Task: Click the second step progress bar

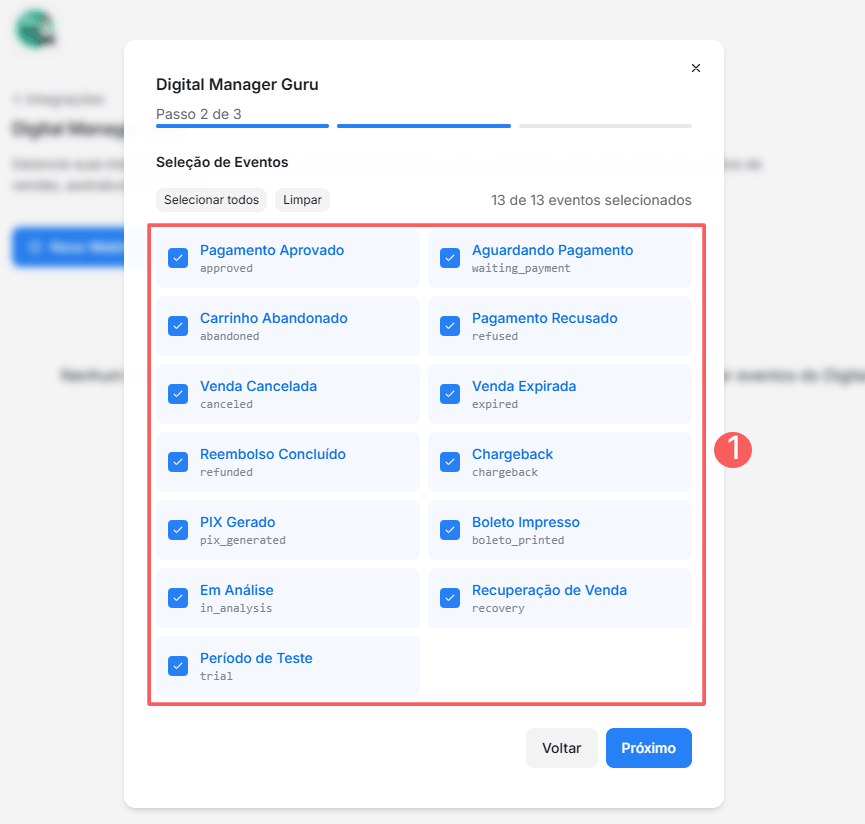Action: 424,126
